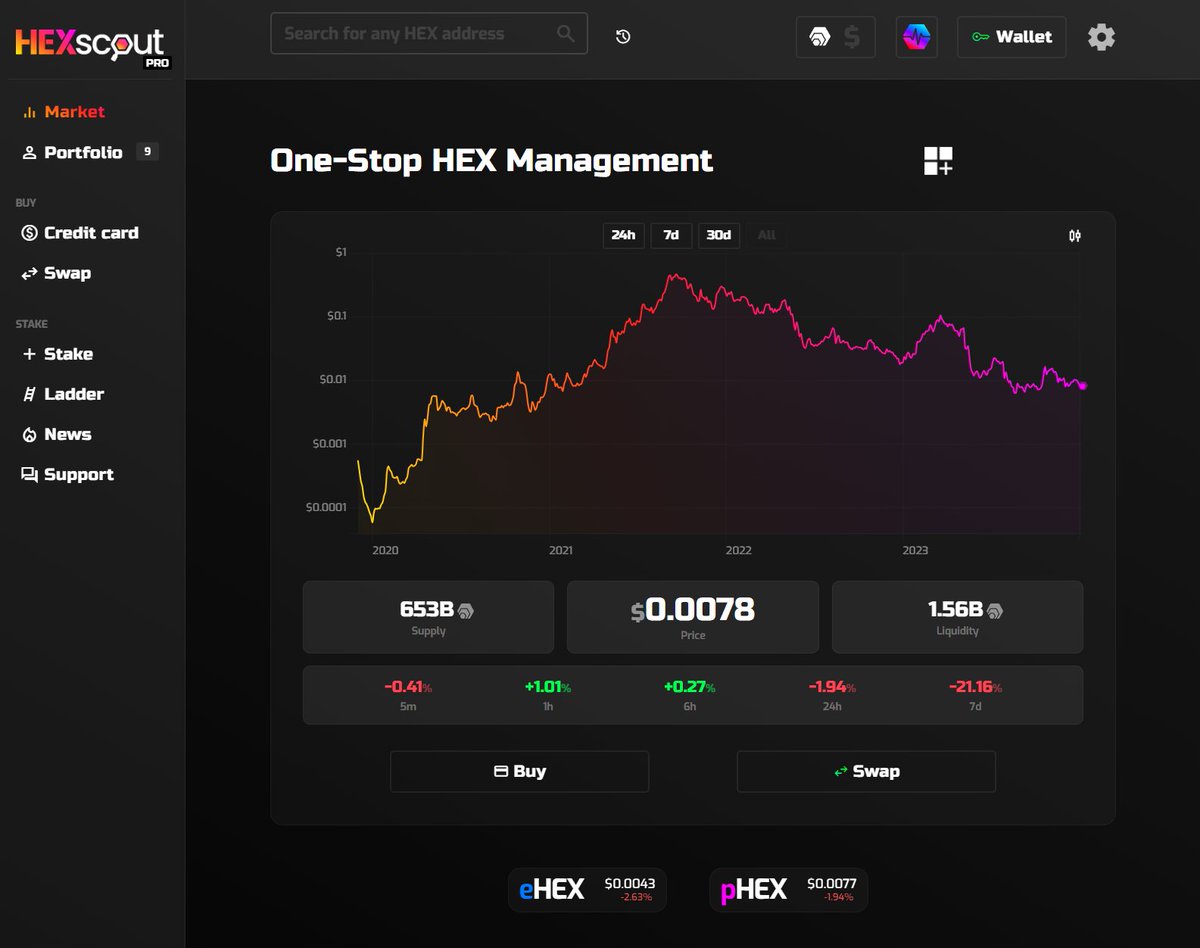This screenshot has width=1200, height=948.
Task: Select 7d chart range
Action: click(x=671, y=235)
